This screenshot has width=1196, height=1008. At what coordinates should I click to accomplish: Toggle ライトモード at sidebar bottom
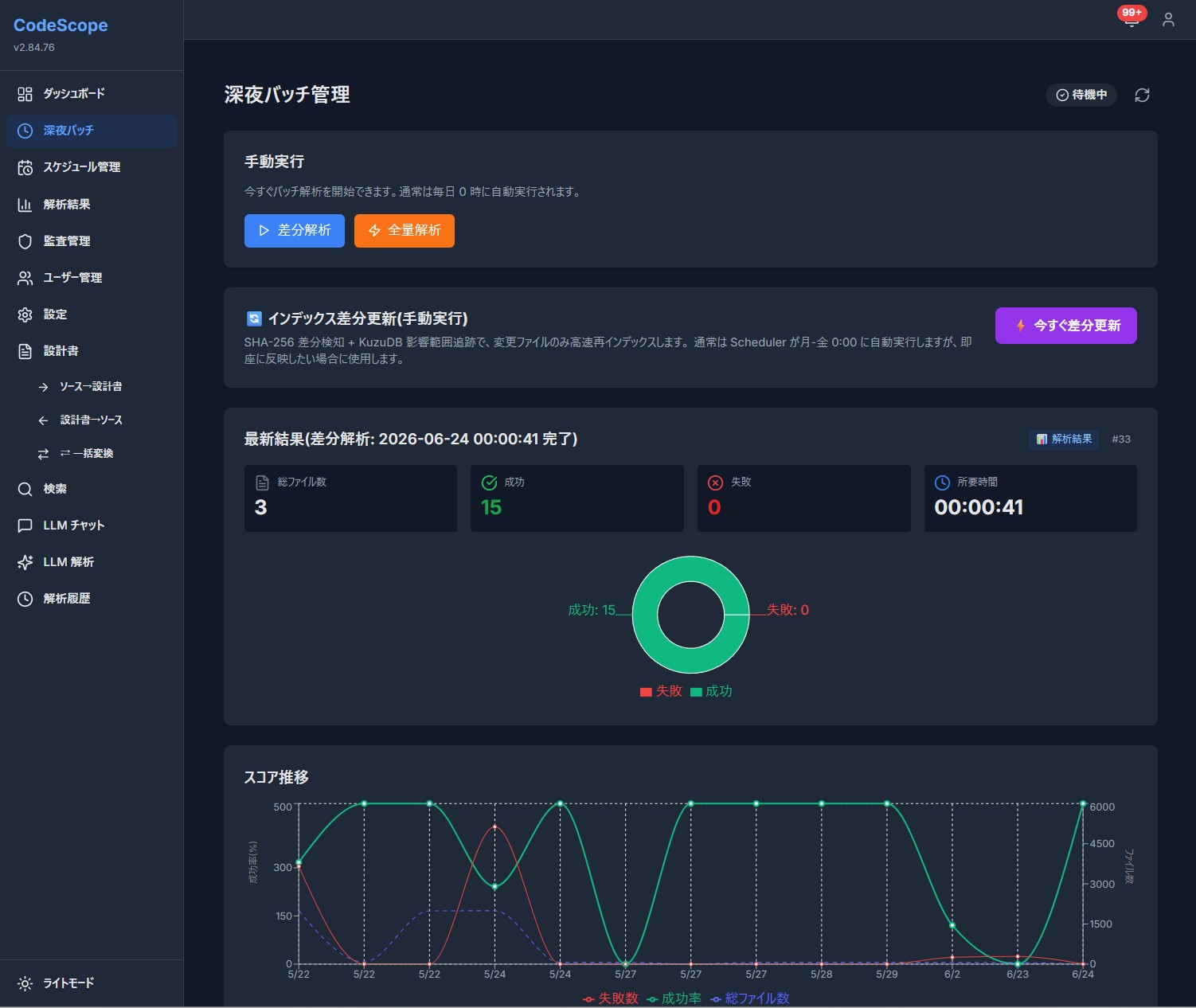[92, 983]
